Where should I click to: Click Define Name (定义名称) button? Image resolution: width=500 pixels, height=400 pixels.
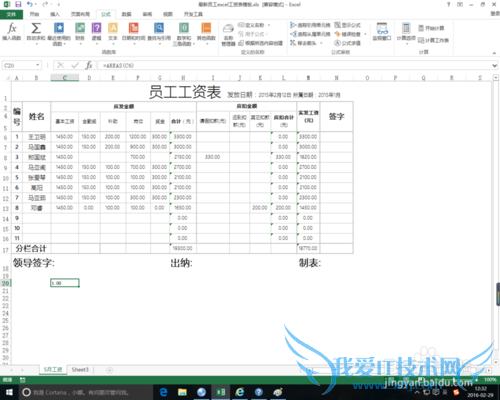click(x=251, y=25)
